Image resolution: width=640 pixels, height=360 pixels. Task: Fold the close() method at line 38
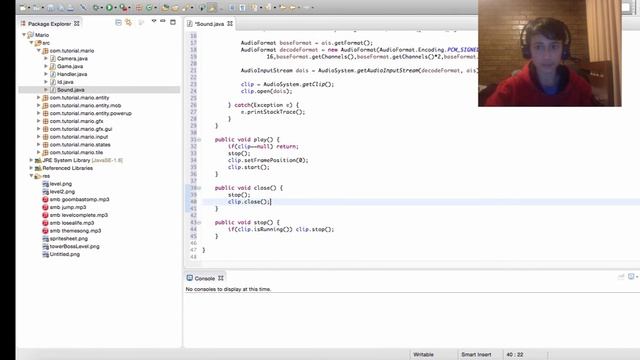[199, 188]
